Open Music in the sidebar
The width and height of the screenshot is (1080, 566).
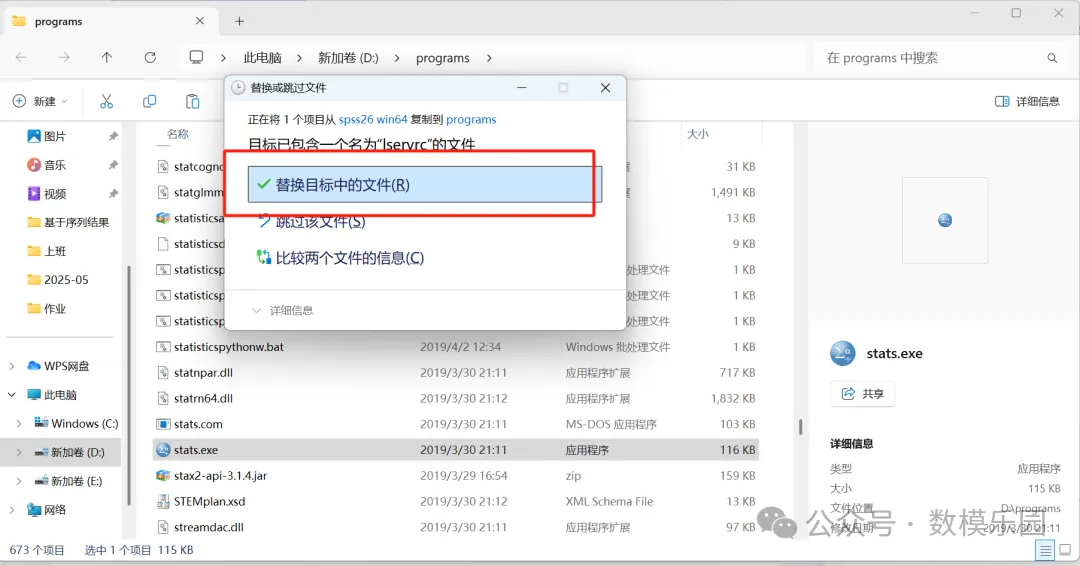click(55, 165)
